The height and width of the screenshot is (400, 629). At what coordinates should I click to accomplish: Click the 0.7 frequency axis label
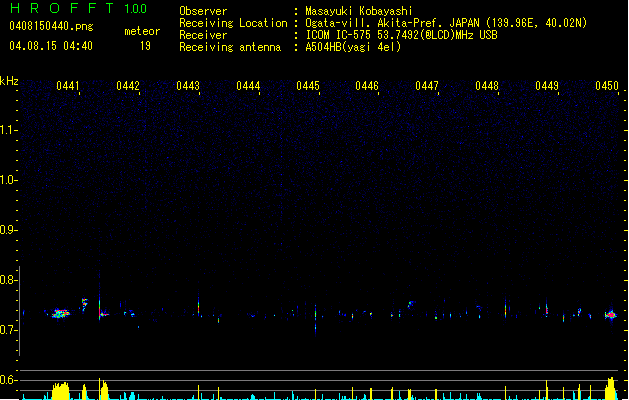(8, 330)
